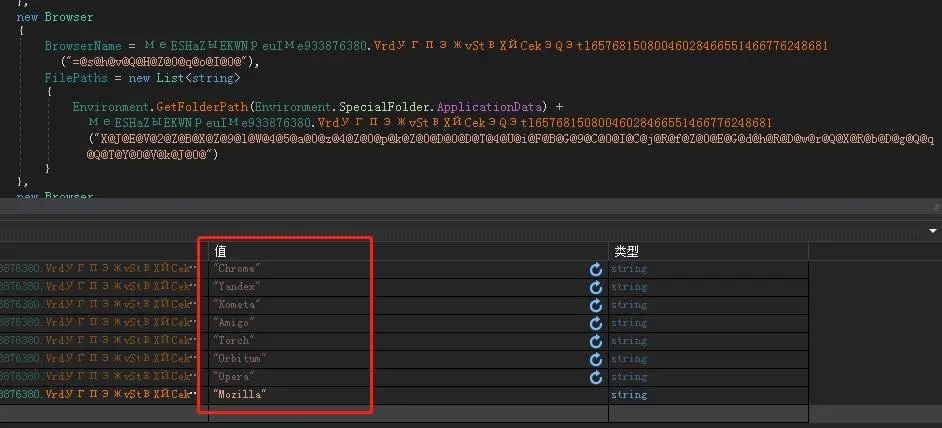
Task: Click refresh icon in the "Chrome" row
Action: (x=596, y=269)
